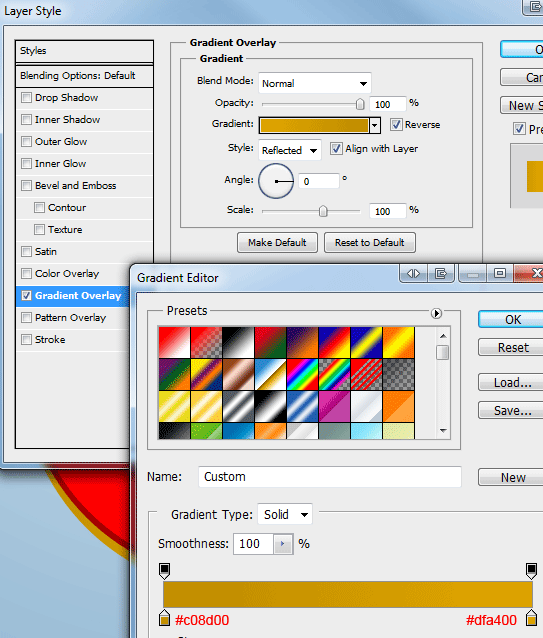Click the Angle dial control
This screenshot has height=638, width=543.
click(x=276, y=181)
